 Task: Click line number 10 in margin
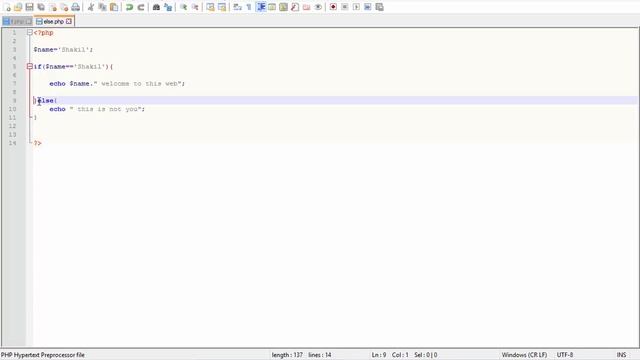(12, 109)
